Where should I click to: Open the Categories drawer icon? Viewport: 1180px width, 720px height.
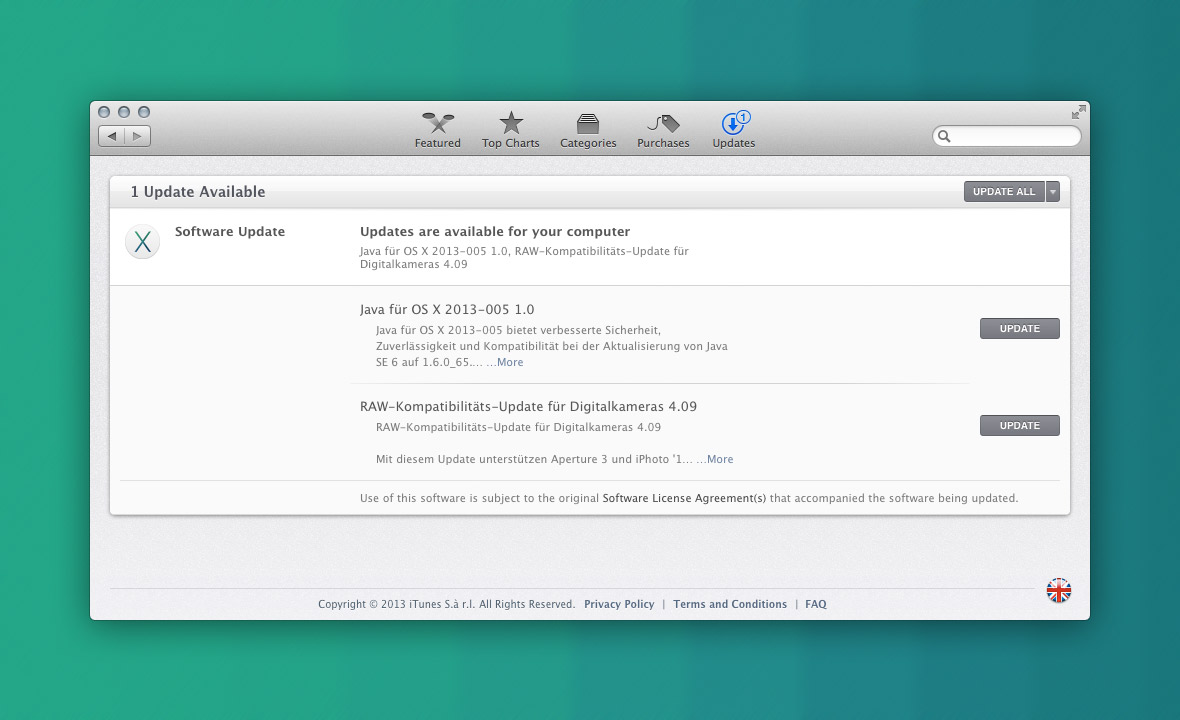coord(588,123)
